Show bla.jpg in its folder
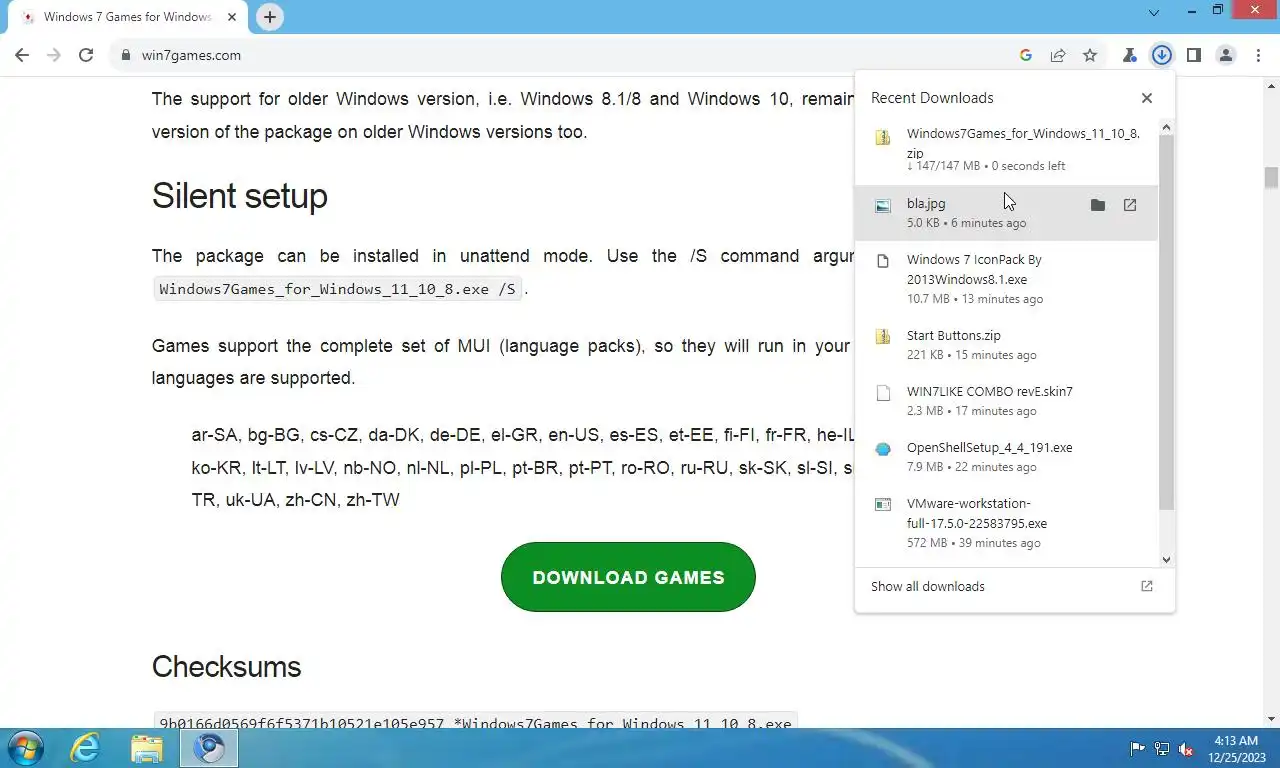Screen dimensions: 1280x768 click(x=1098, y=205)
